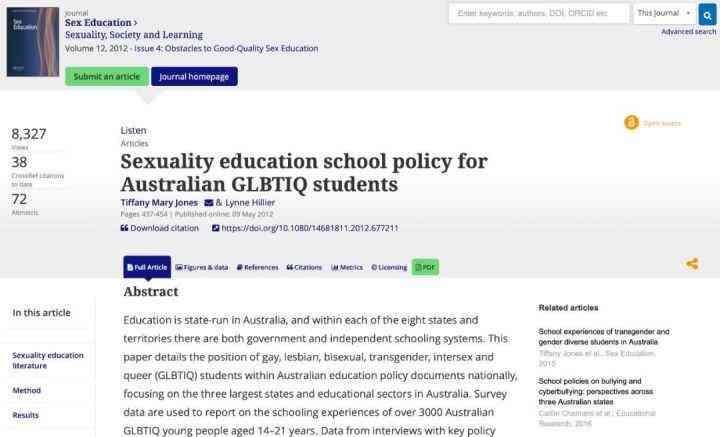Click the Tiffany Mary Jones author link
The image size is (720, 437).
159,202
